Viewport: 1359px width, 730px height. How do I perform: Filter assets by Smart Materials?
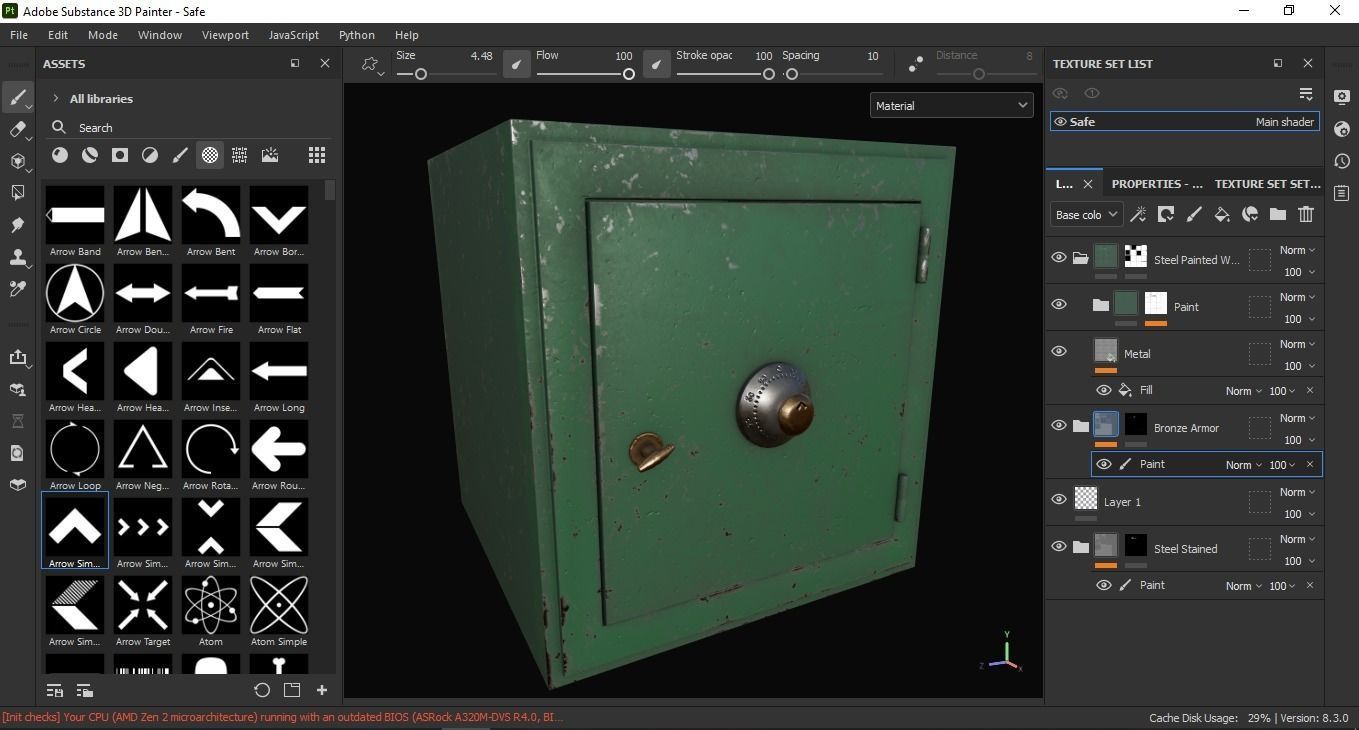90,155
